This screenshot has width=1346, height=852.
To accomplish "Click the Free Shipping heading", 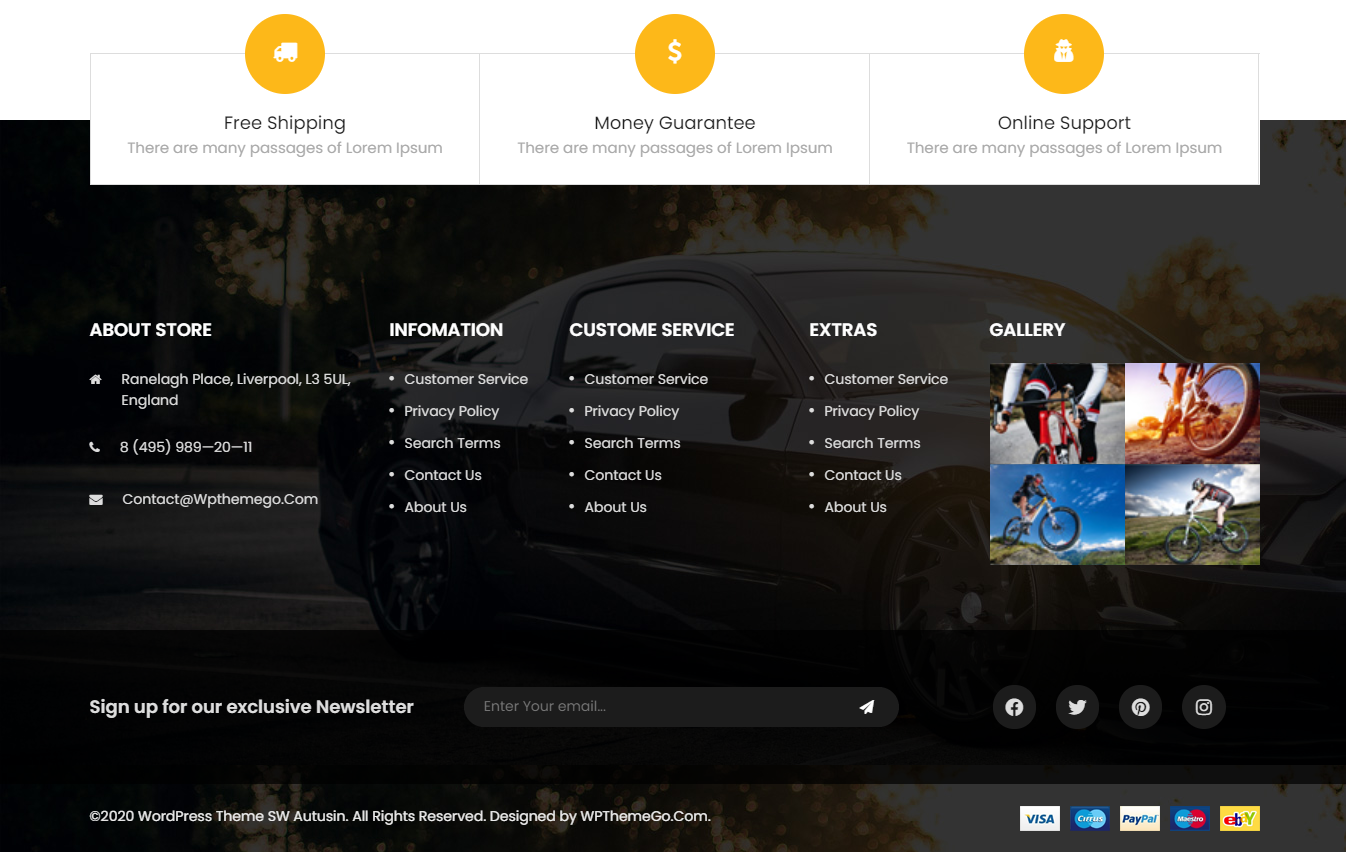I will pos(285,123).
